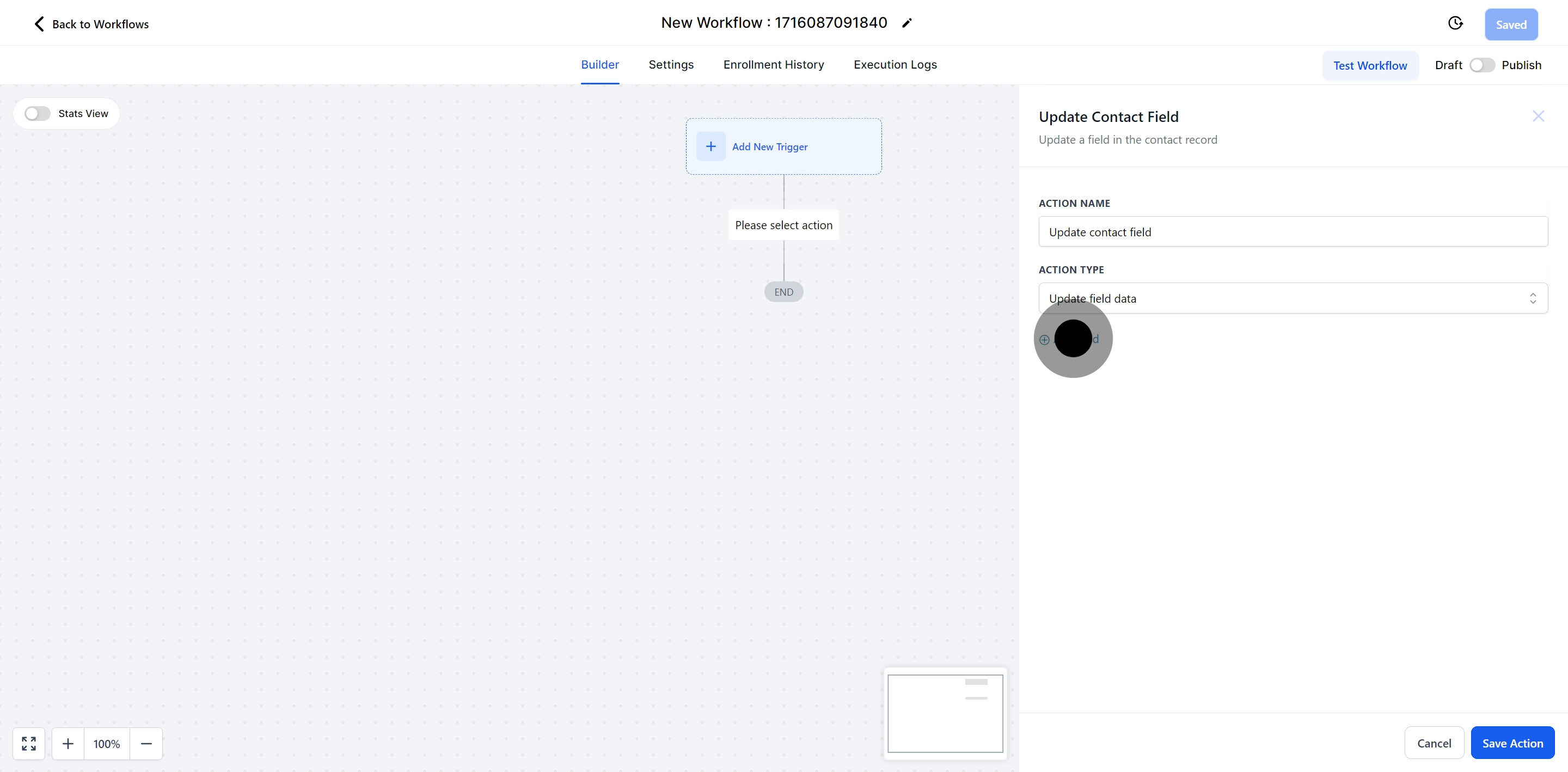Click the Action Name input field
Image resolution: width=1568 pixels, height=772 pixels.
(x=1293, y=232)
